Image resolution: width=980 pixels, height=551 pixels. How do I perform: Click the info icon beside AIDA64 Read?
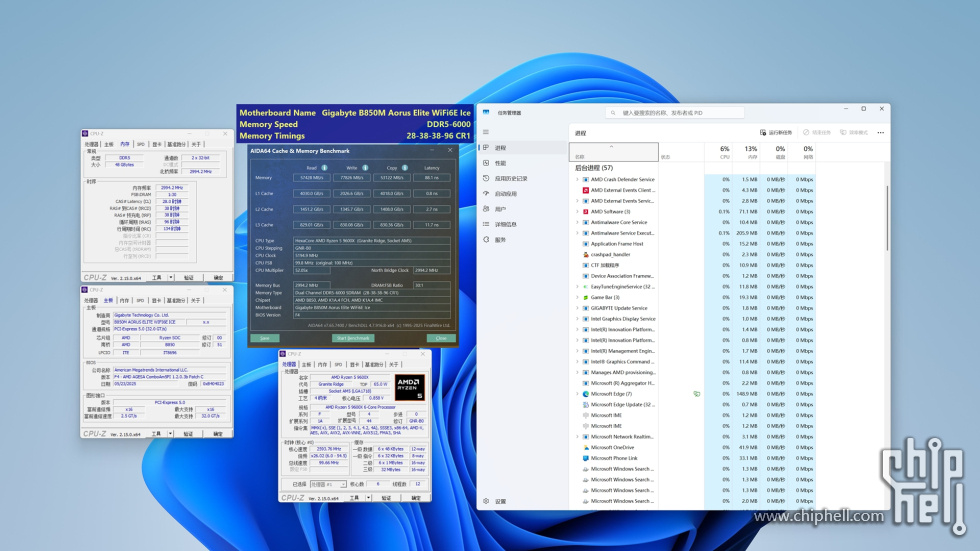pyautogui.click(x=324, y=167)
